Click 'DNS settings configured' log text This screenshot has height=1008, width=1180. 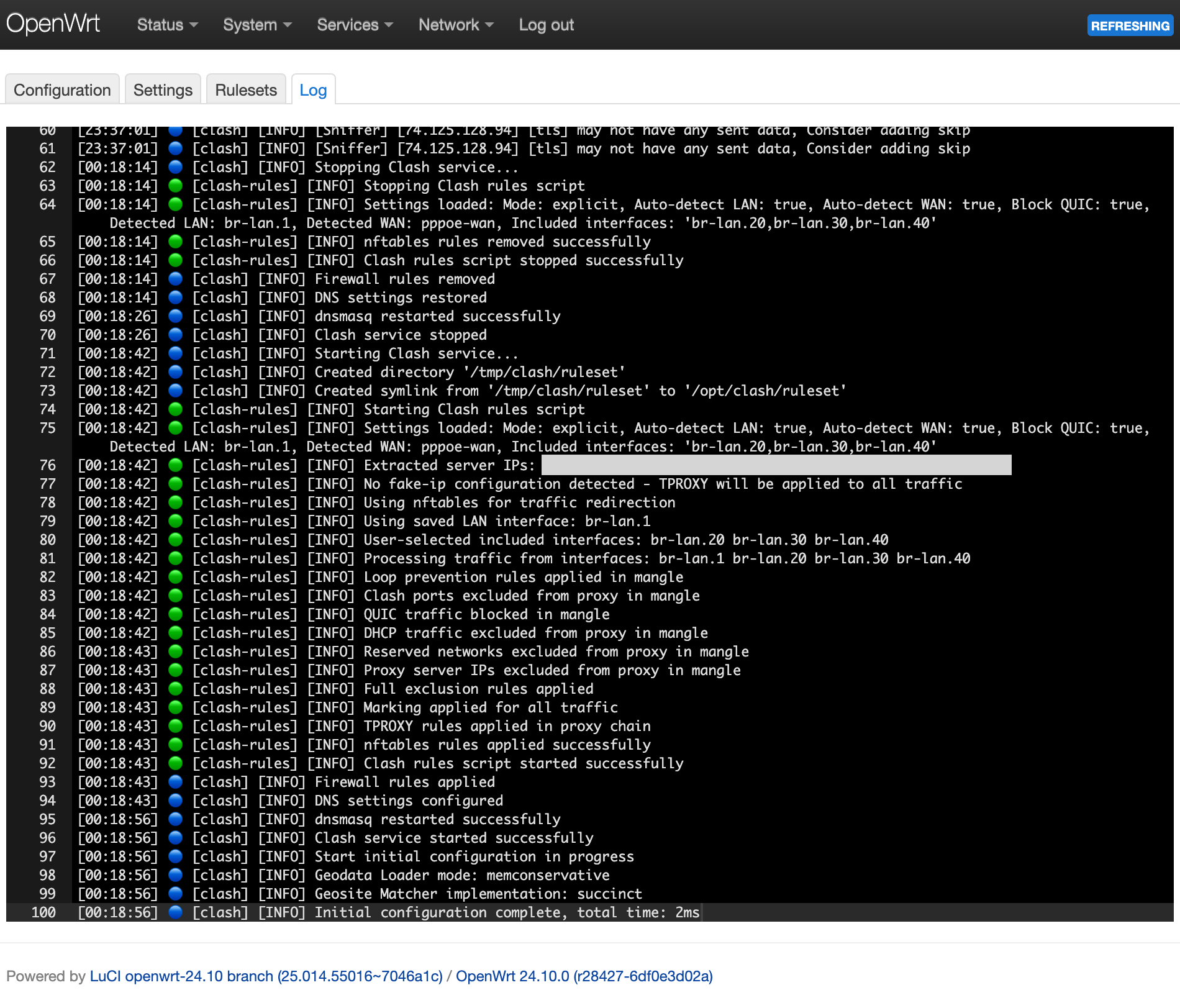409,801
